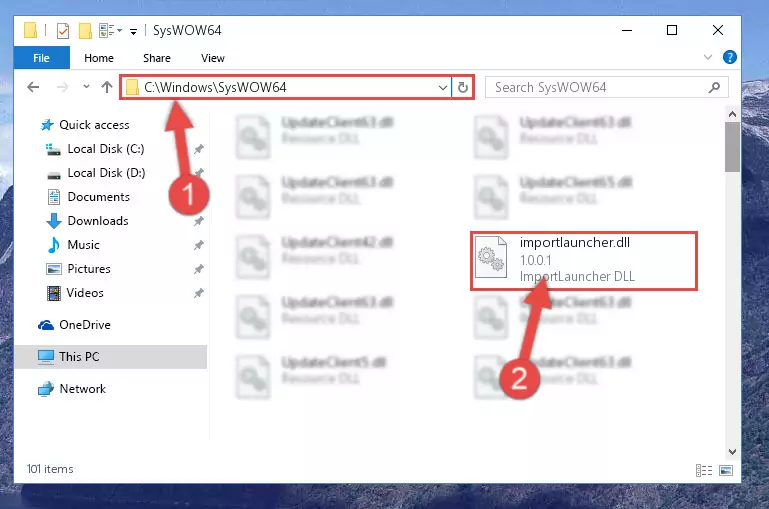Open the File menu tab
The image size is (769, 509).
click(42, 58)
